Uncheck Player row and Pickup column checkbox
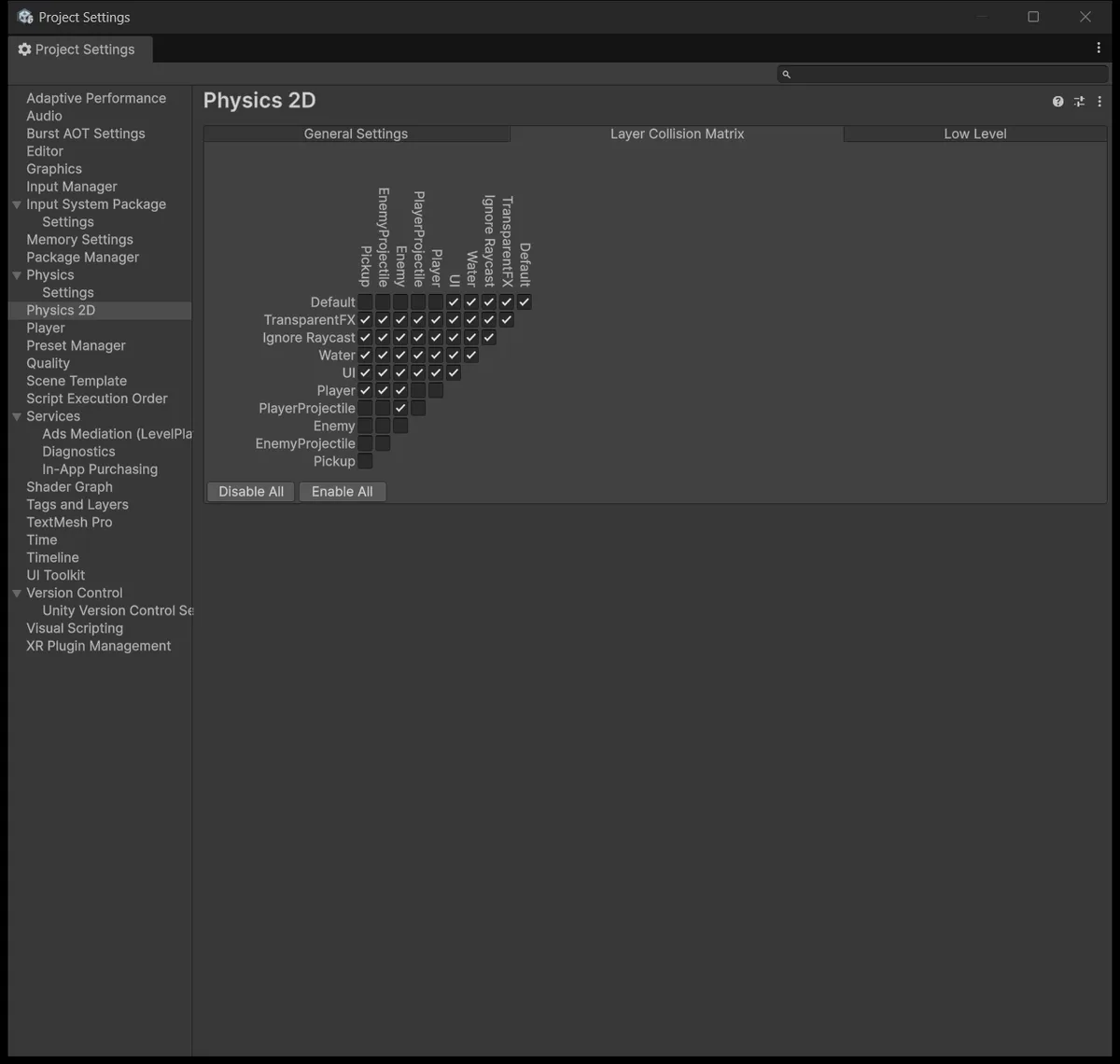 (x=365, y=391)
